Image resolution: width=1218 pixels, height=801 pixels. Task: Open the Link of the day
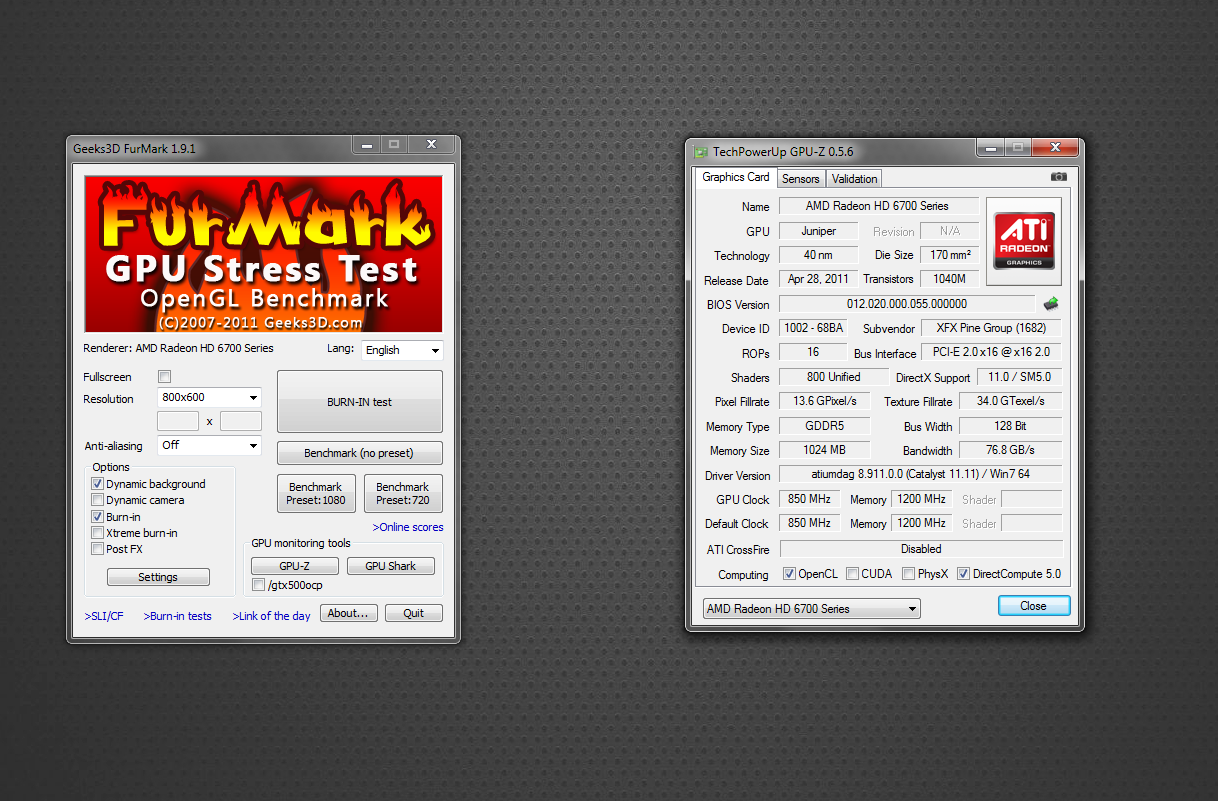click(272, 616)
